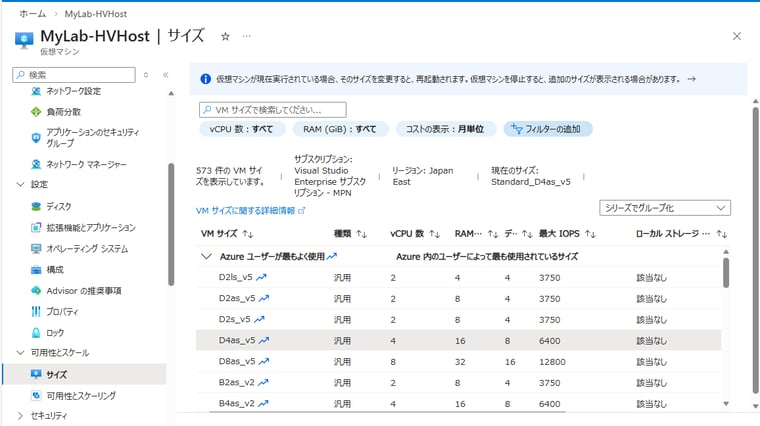760x426 pixels.
Task: Select the D2ls_v5 size row
Action: pyautogui.click(x=458, y=278)
